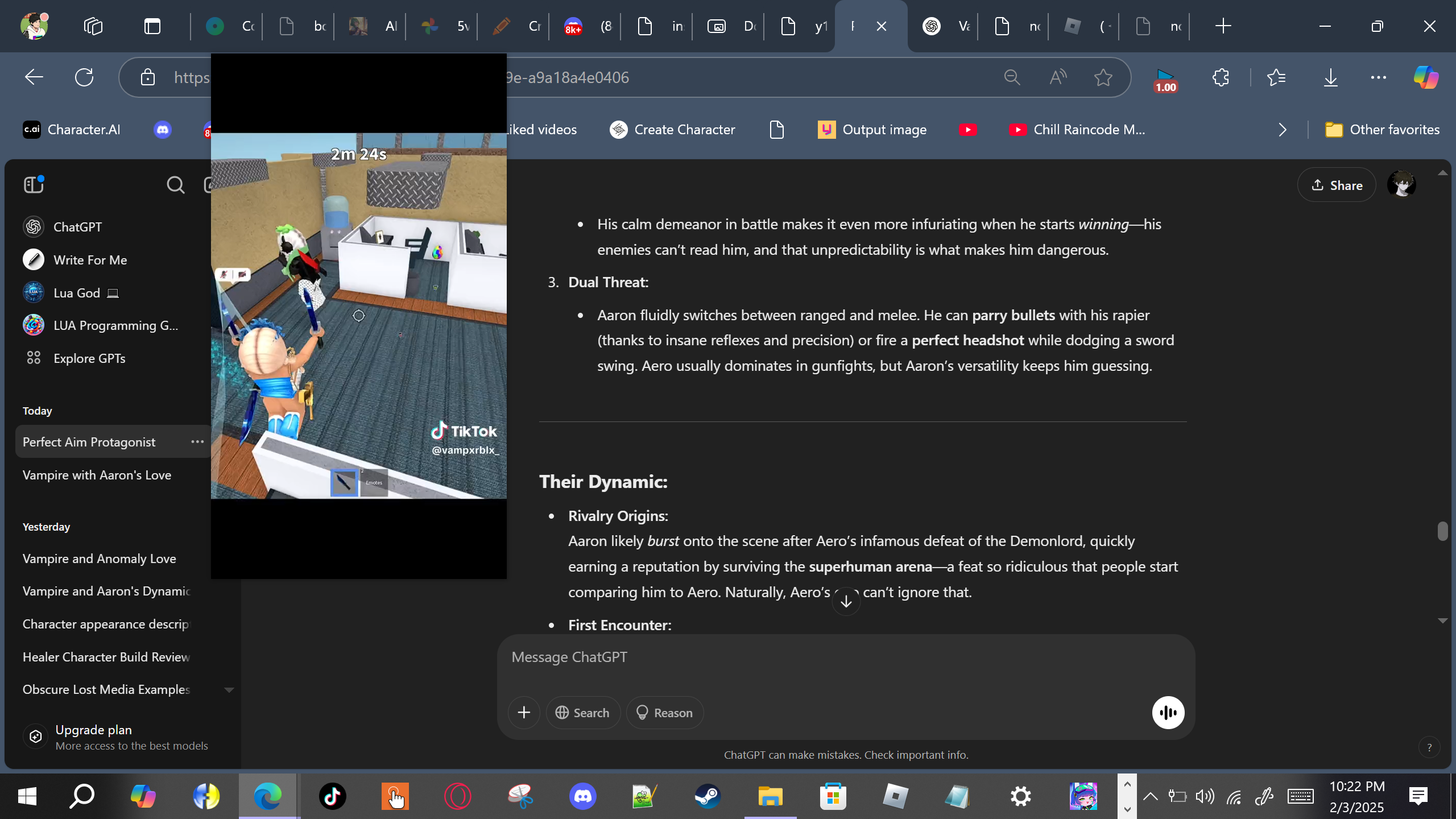Open the vertical tabs action button
Screen dimensions: 1456x819
tap(152, 26)
